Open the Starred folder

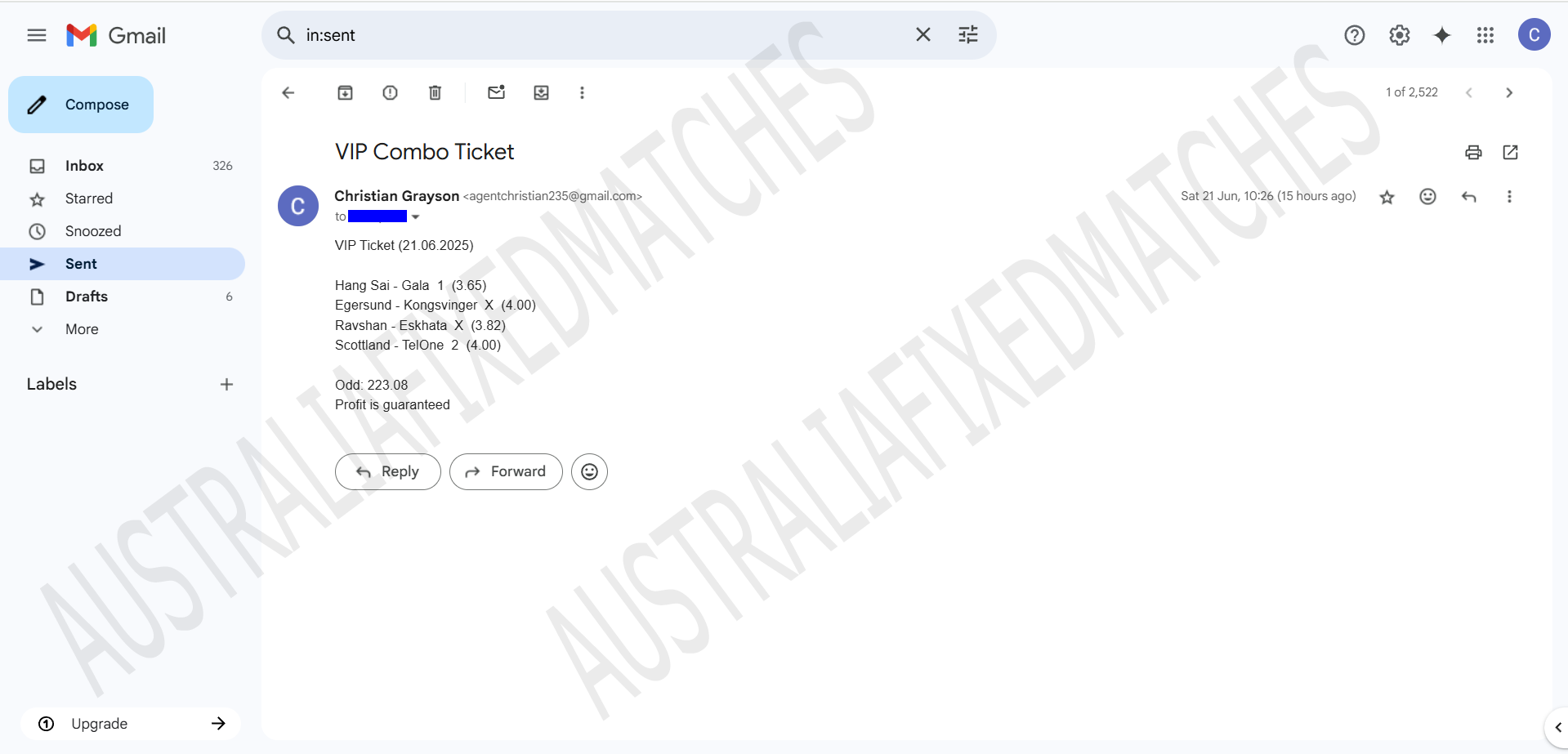pyautogui.click(x=123, y=199)
